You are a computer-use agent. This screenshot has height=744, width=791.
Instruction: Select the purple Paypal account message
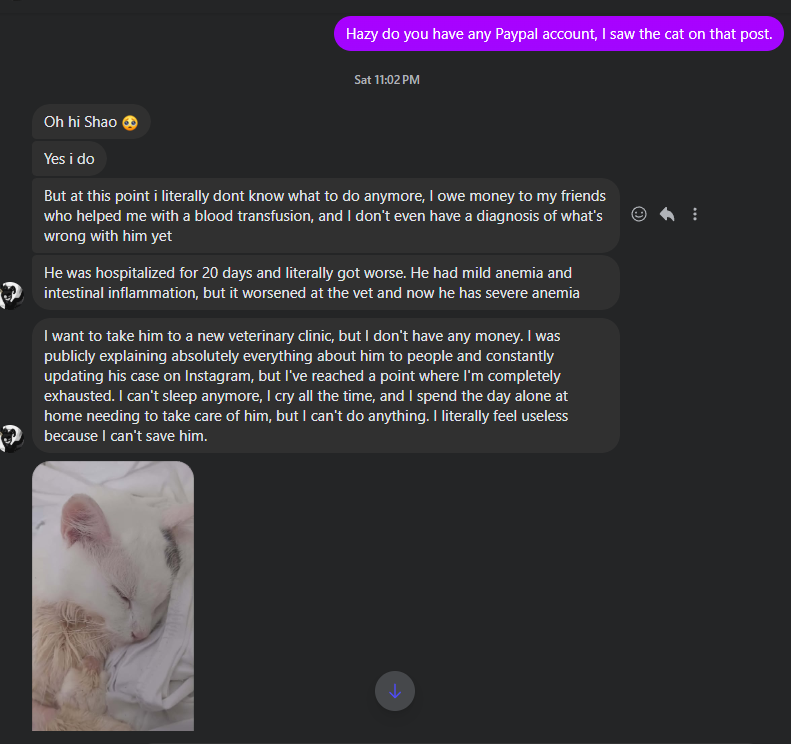[559, 34]
